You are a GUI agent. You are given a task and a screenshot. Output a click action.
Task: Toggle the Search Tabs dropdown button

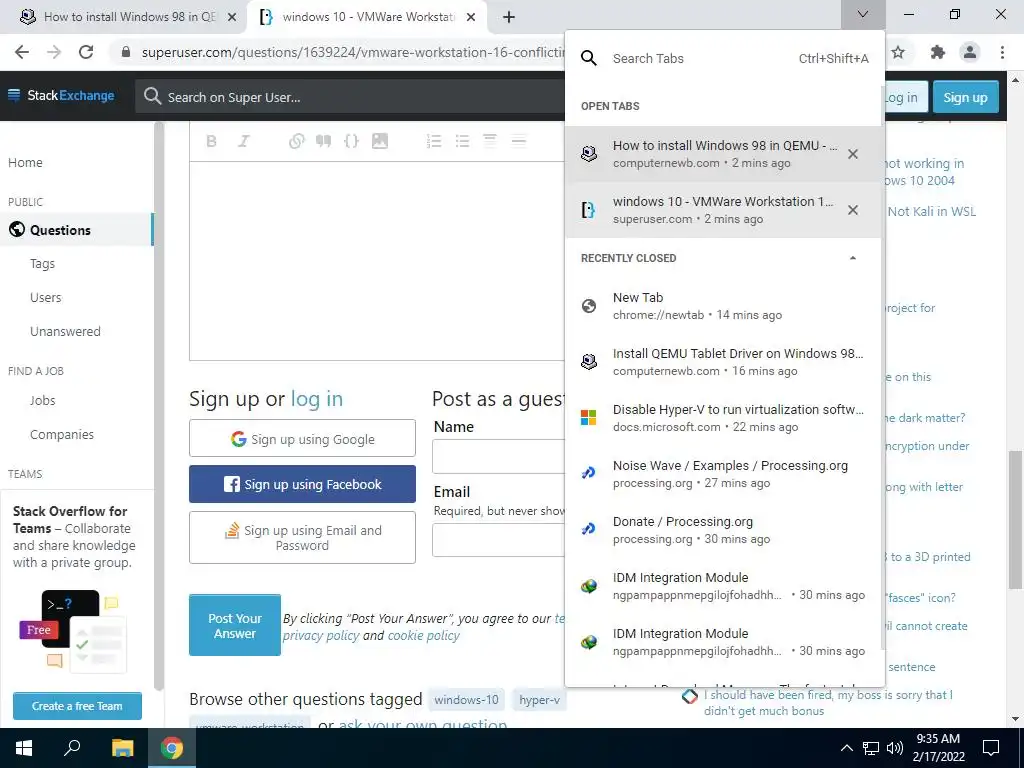click(863, 14)
